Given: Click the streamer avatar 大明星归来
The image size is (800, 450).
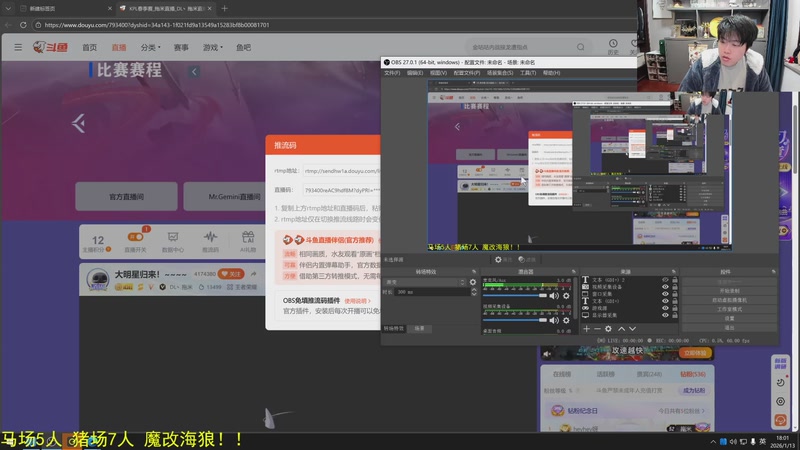Looking at the screenshot, I should tap(97, 279).
